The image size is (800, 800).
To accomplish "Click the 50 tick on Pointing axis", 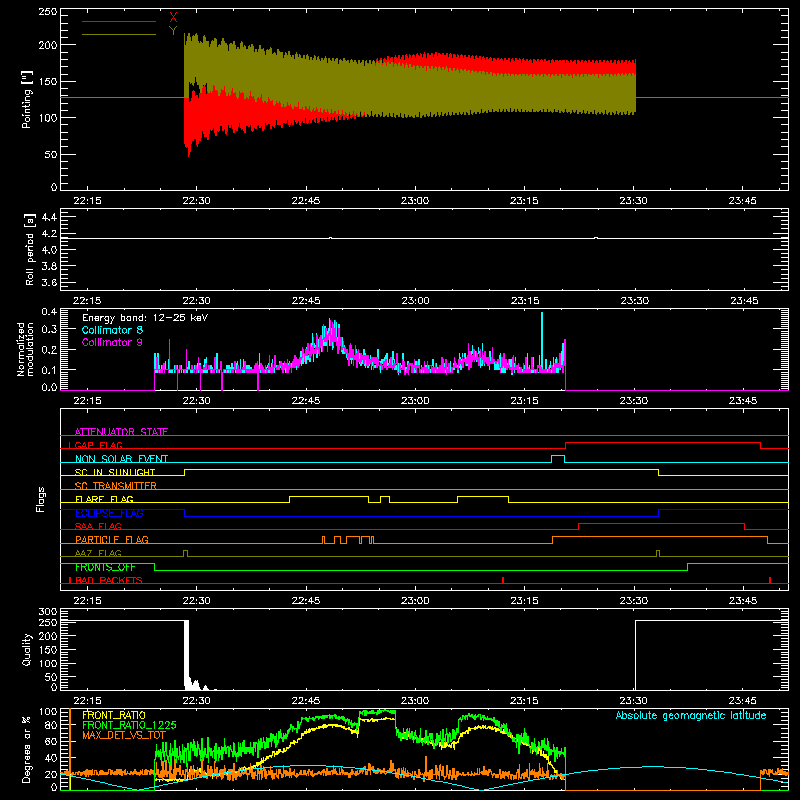I will coord(51,155).
